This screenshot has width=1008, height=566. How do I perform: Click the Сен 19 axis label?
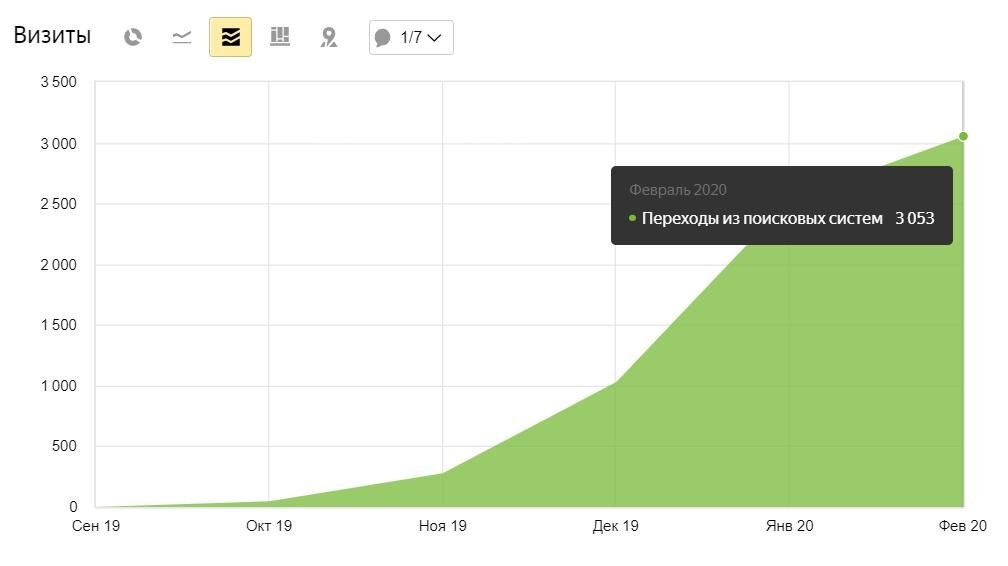pyautogui.click(x=96, y=526)
